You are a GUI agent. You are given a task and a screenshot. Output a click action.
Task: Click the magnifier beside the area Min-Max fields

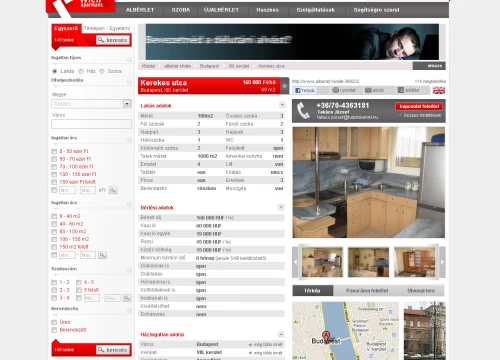[x=102, y=255]
